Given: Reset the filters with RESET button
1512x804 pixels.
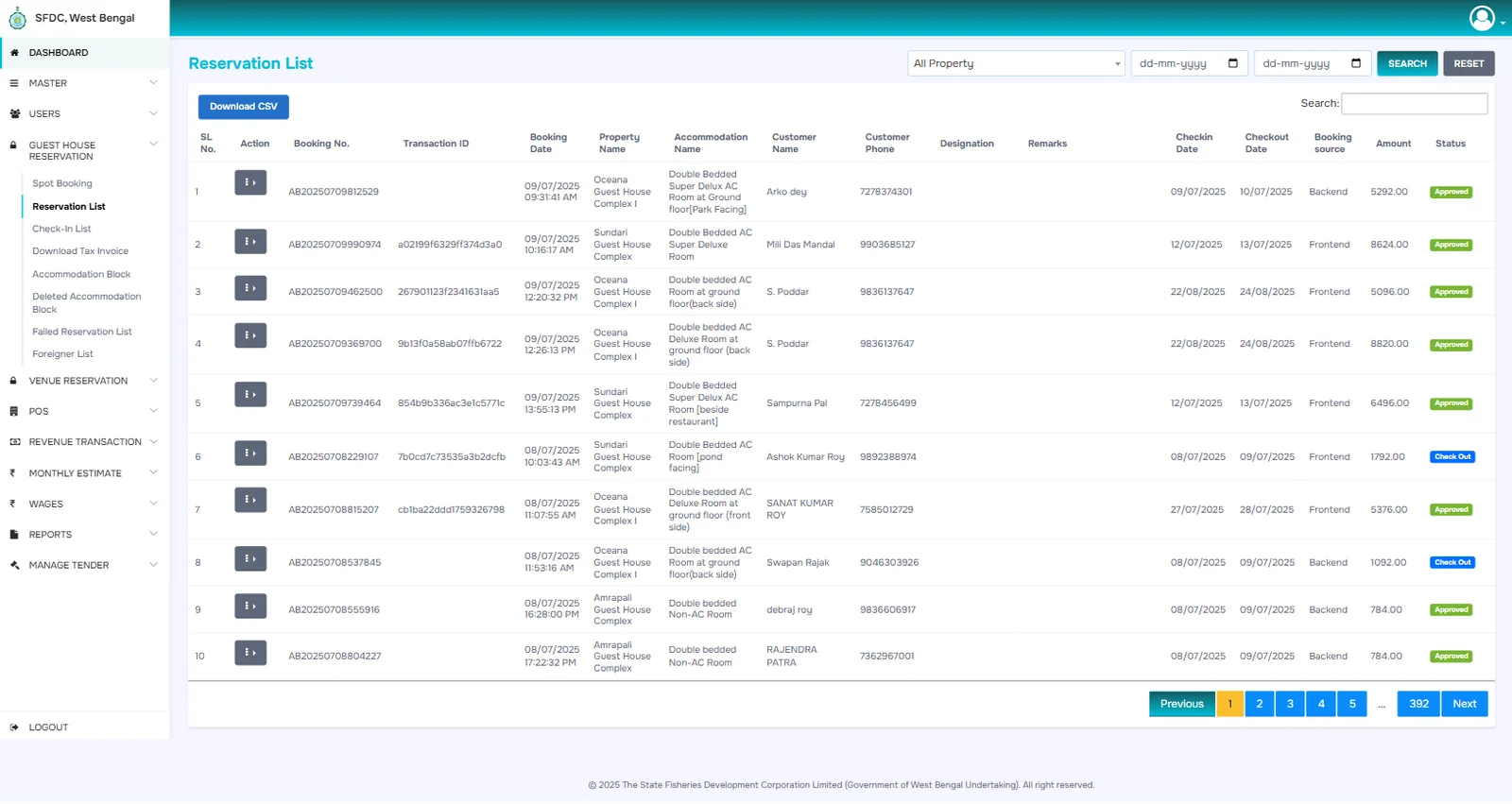Looking at the screenshot, I should pos(1468,63).
